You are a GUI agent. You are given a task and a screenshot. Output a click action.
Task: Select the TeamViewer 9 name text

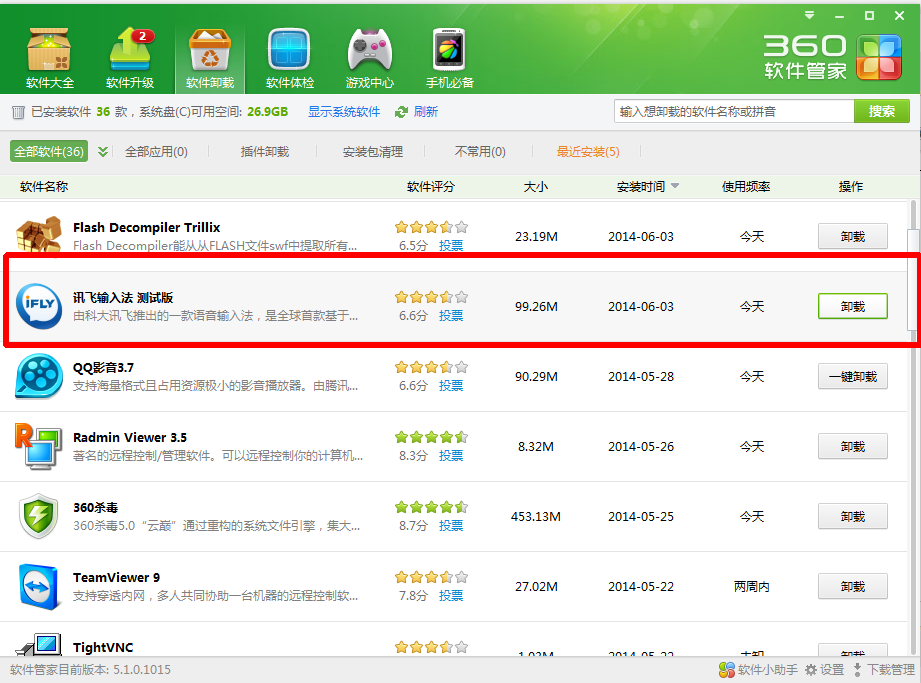point(116,577)
